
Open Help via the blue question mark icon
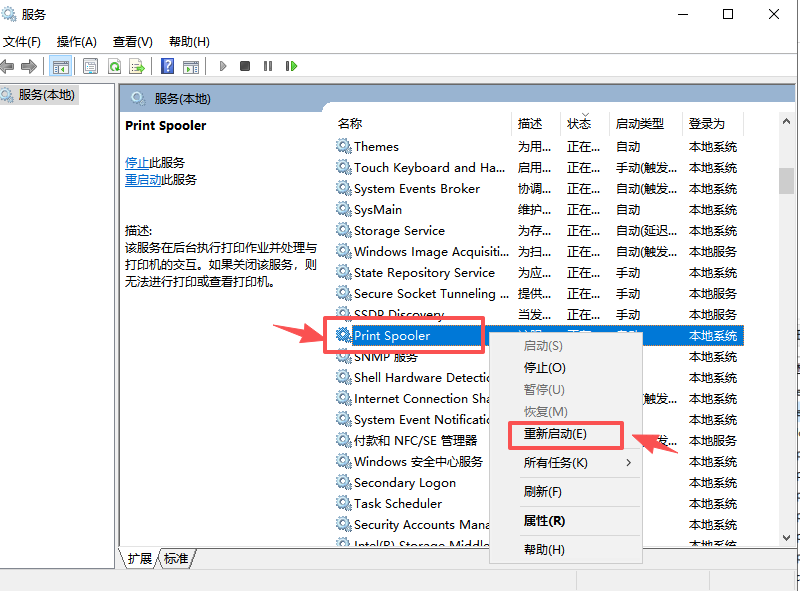coord(167,66)
